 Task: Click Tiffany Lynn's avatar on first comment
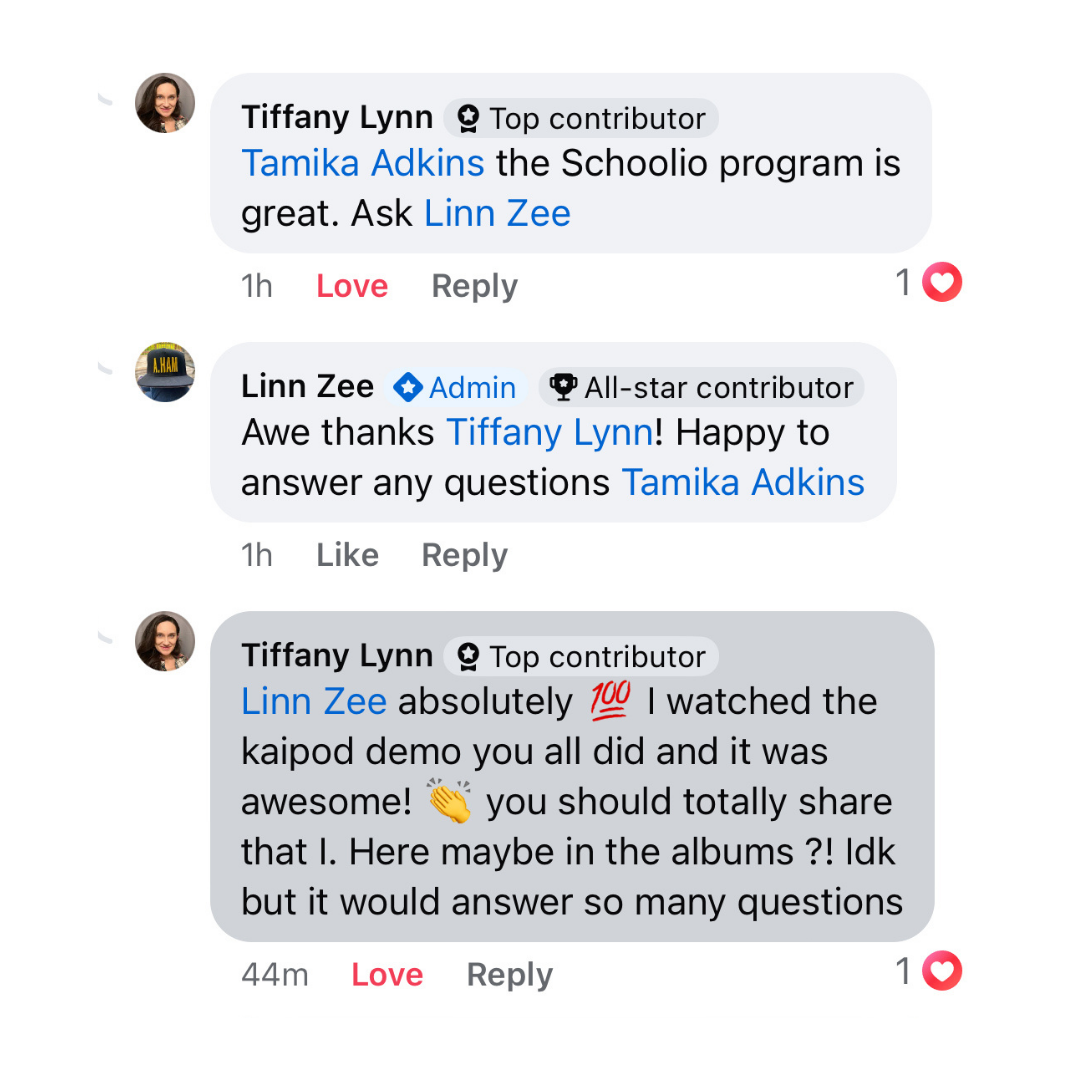click(165, 103)
